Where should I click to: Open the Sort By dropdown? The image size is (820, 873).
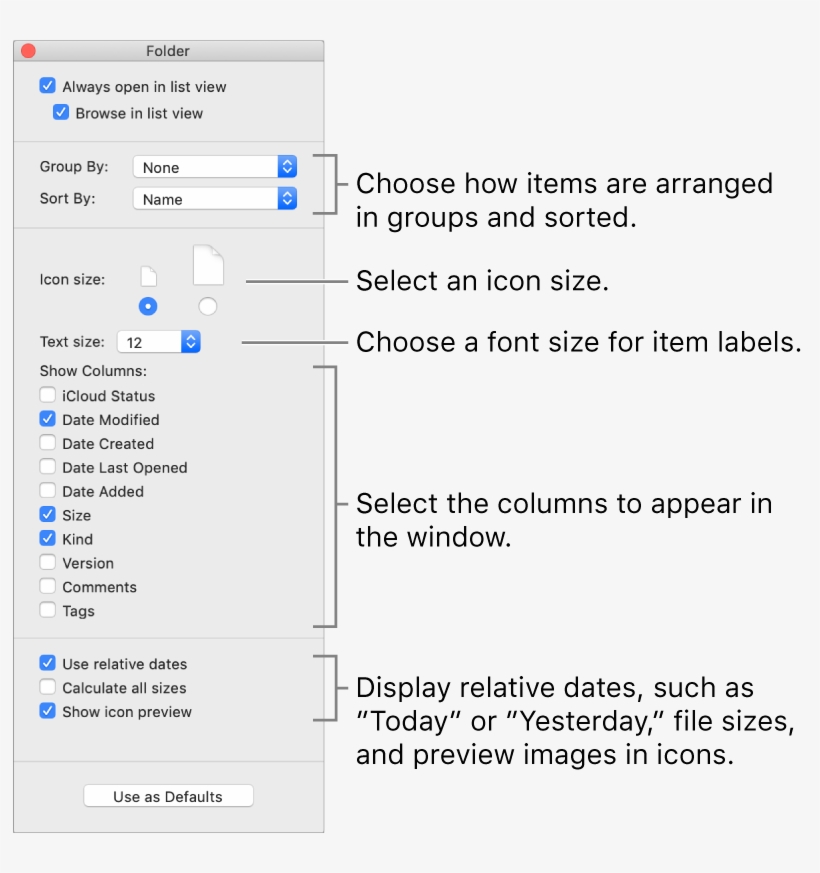pyautogui.click(x=215, y=198)
